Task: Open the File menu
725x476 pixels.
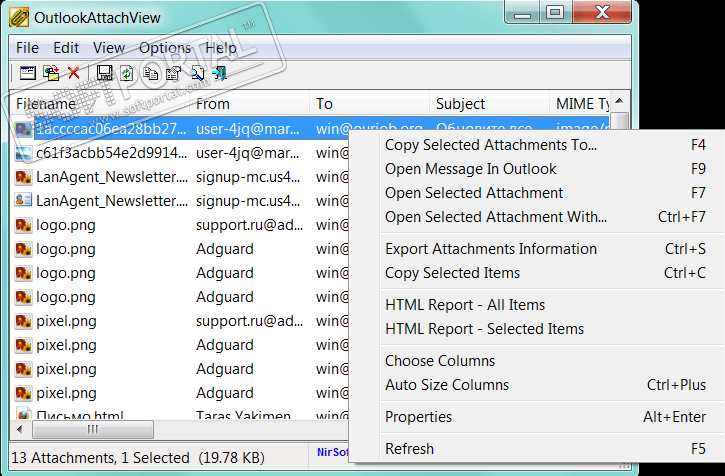Action: click(x=27, y=48)
